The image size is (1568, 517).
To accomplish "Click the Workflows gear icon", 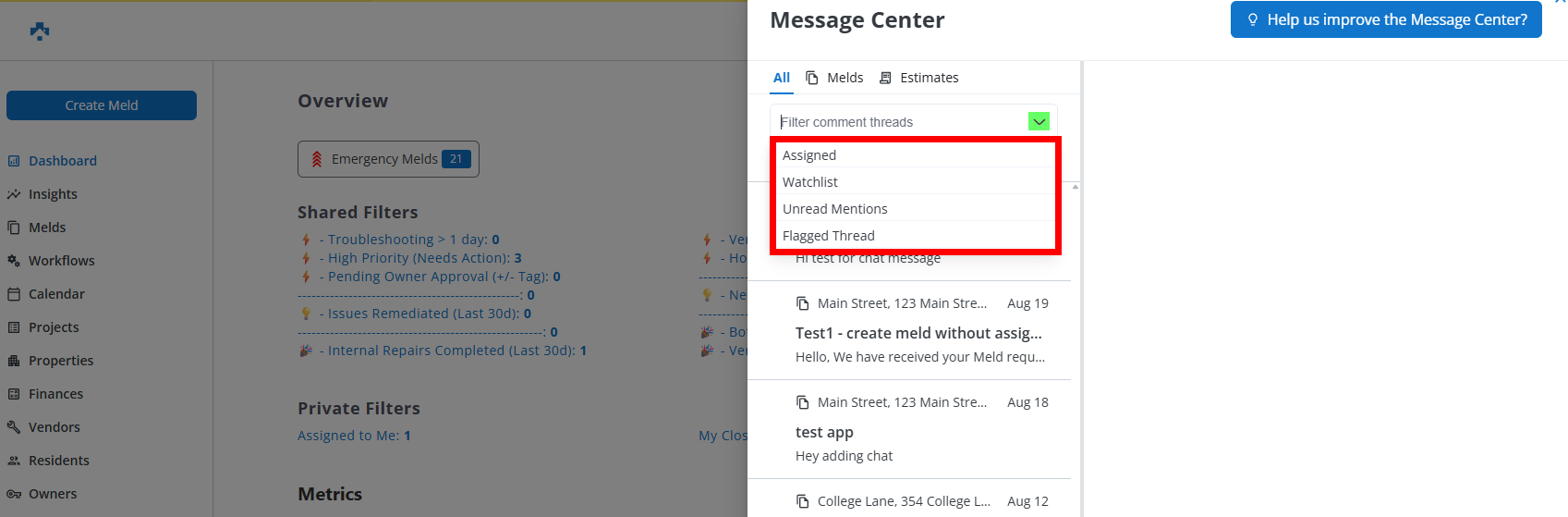I will 14,261.
